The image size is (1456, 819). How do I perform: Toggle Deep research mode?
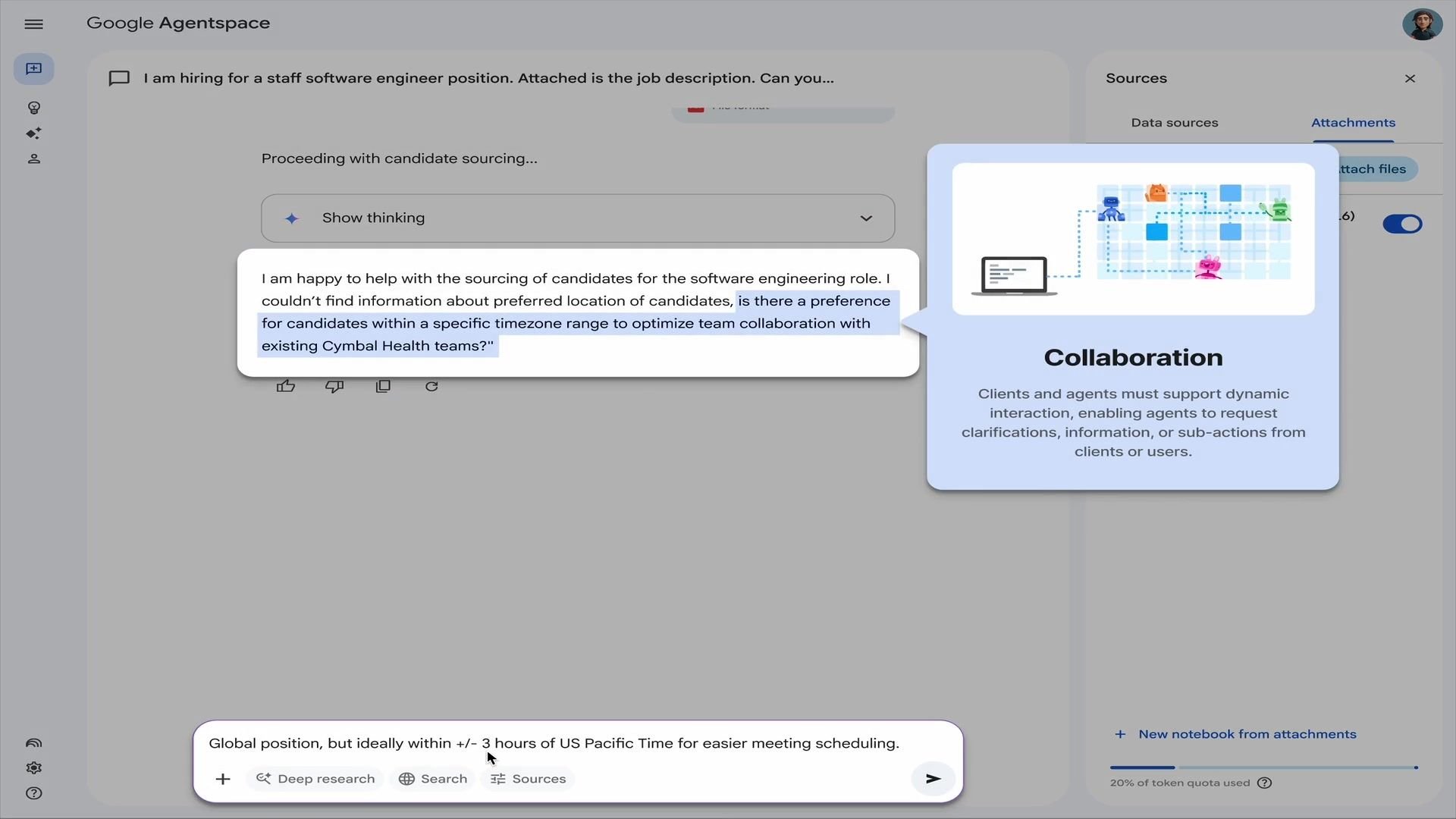[x=315, y=779]
